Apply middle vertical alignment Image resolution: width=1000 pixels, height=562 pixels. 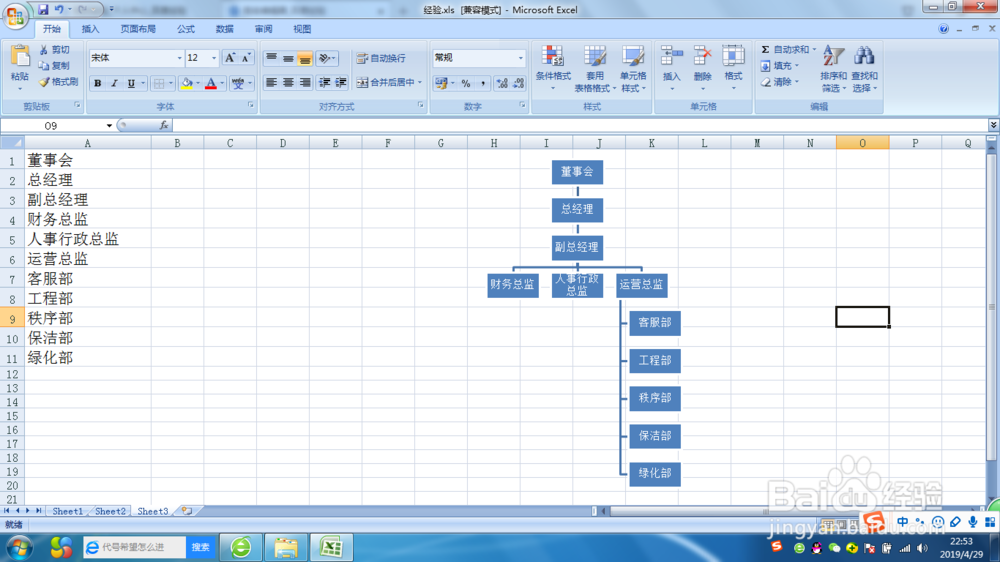[x=288, y=58]
